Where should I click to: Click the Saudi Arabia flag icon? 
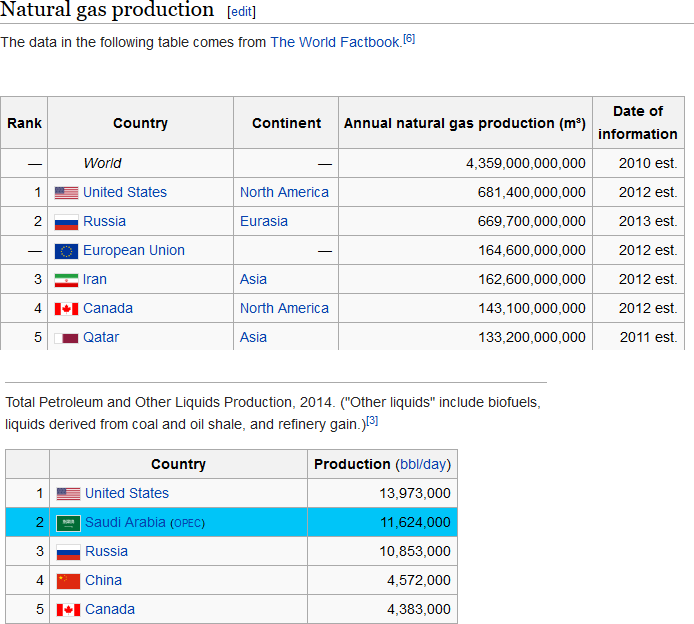pos(68,523)
